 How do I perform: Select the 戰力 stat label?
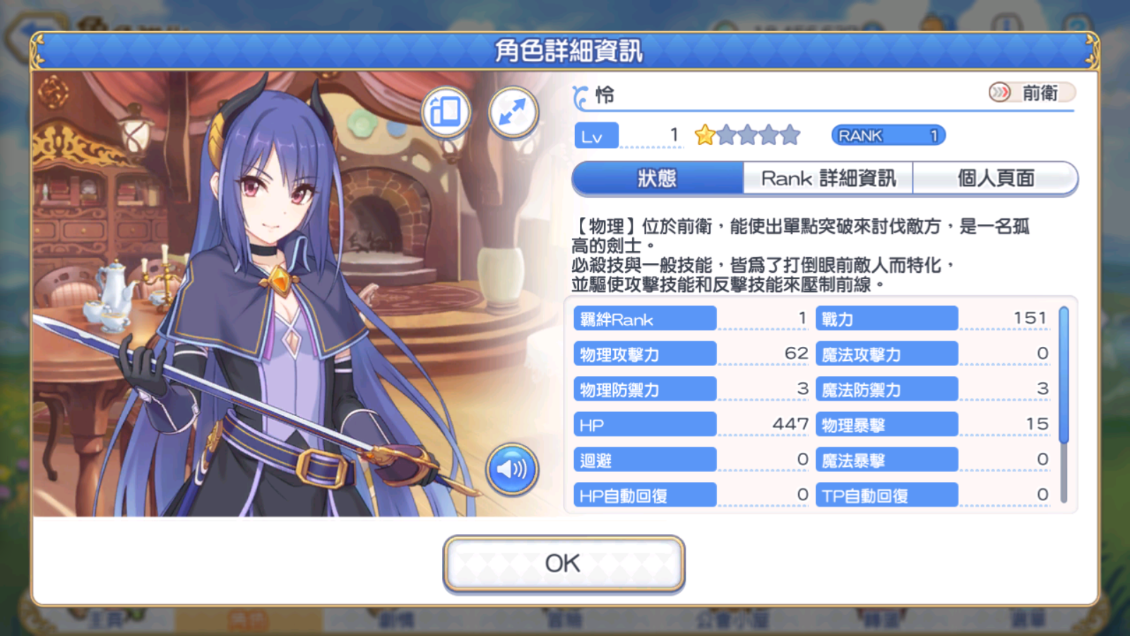[886, 318]
